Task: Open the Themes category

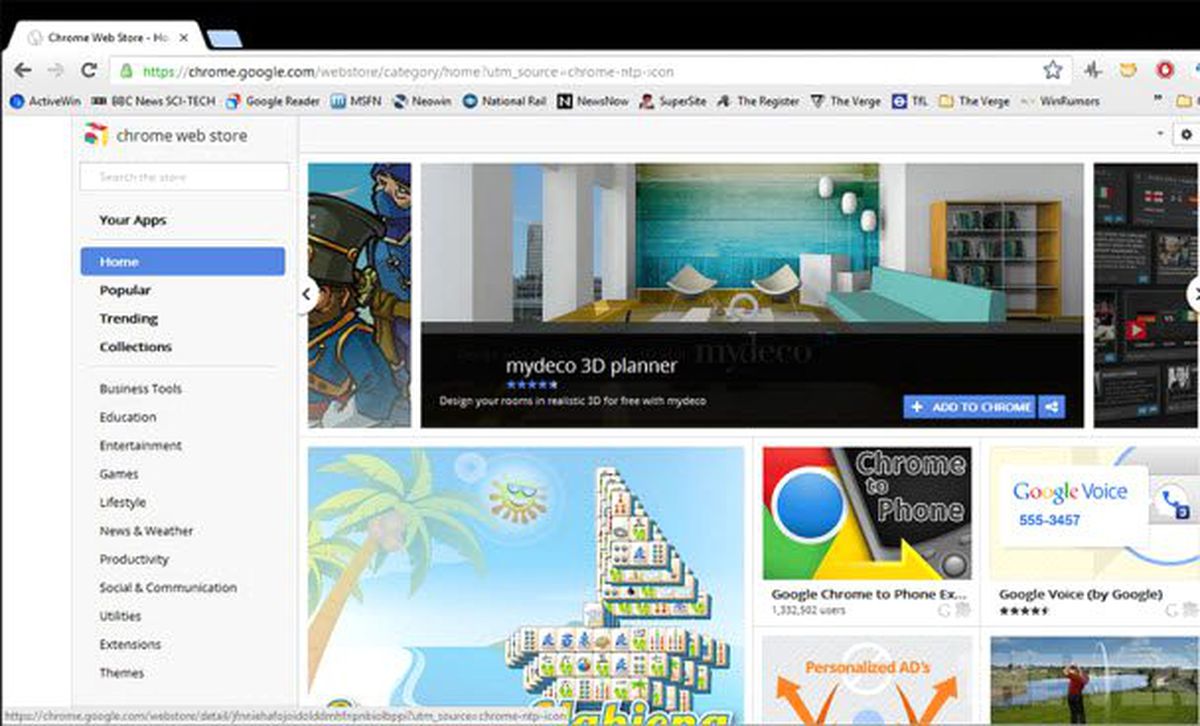Action: (122, 673)
